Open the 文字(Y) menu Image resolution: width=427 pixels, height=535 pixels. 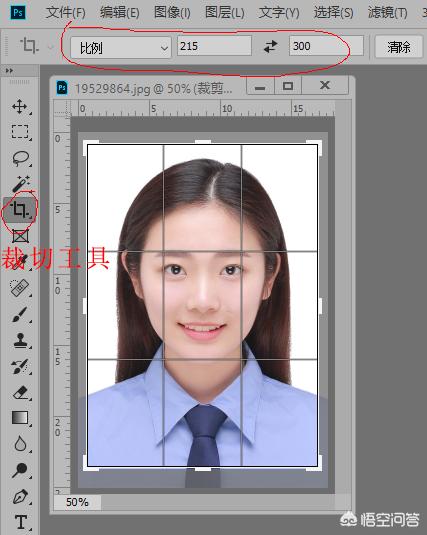(279, 13)
